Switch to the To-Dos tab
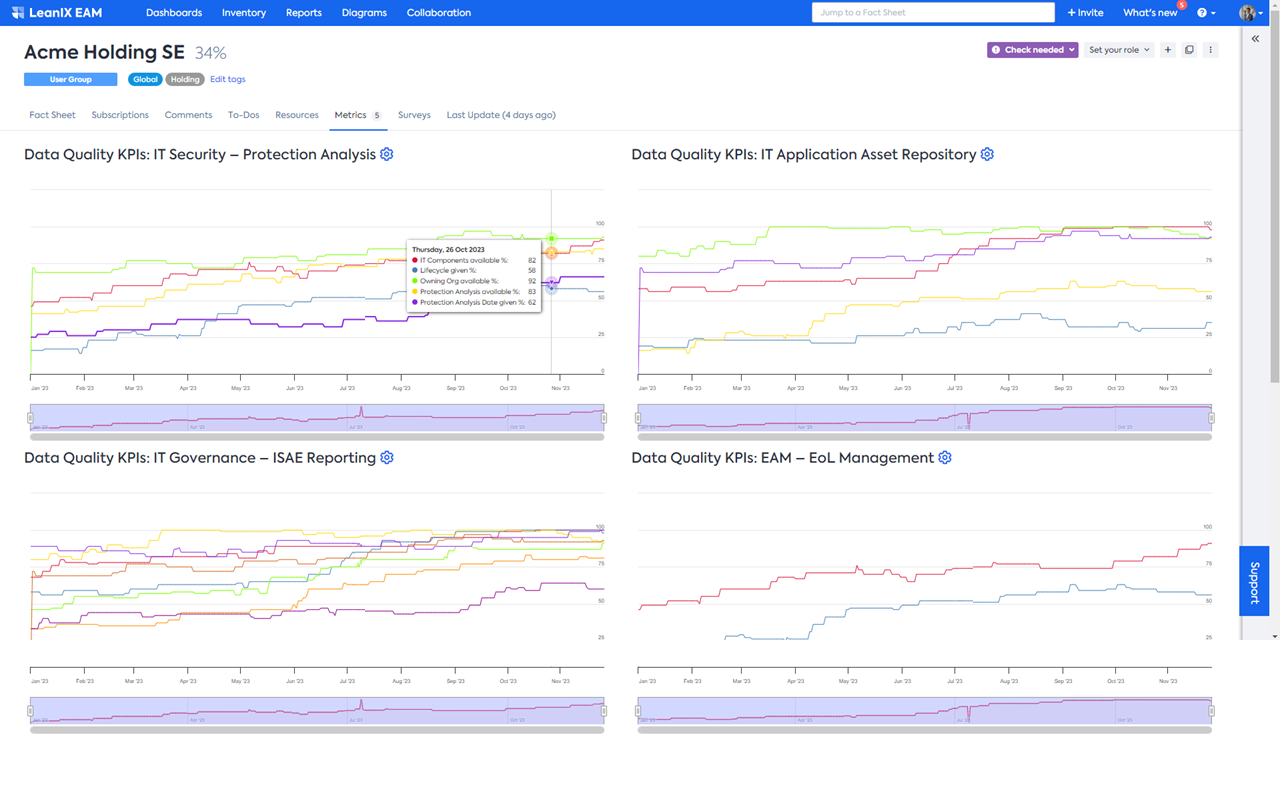The image size is (1280, 800). click(x=243, y=115)
